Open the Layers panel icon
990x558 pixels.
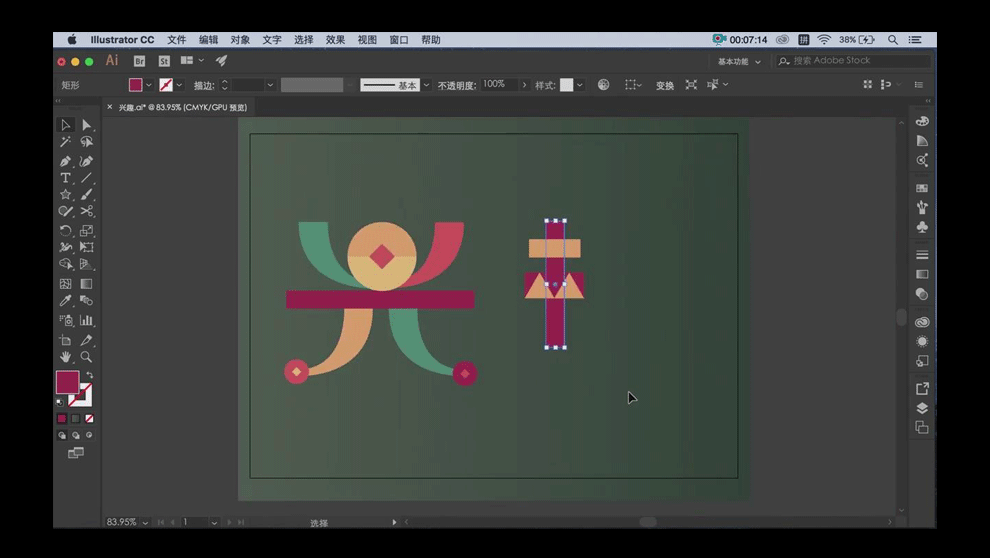pyautogui.click(x=922, y=408)
